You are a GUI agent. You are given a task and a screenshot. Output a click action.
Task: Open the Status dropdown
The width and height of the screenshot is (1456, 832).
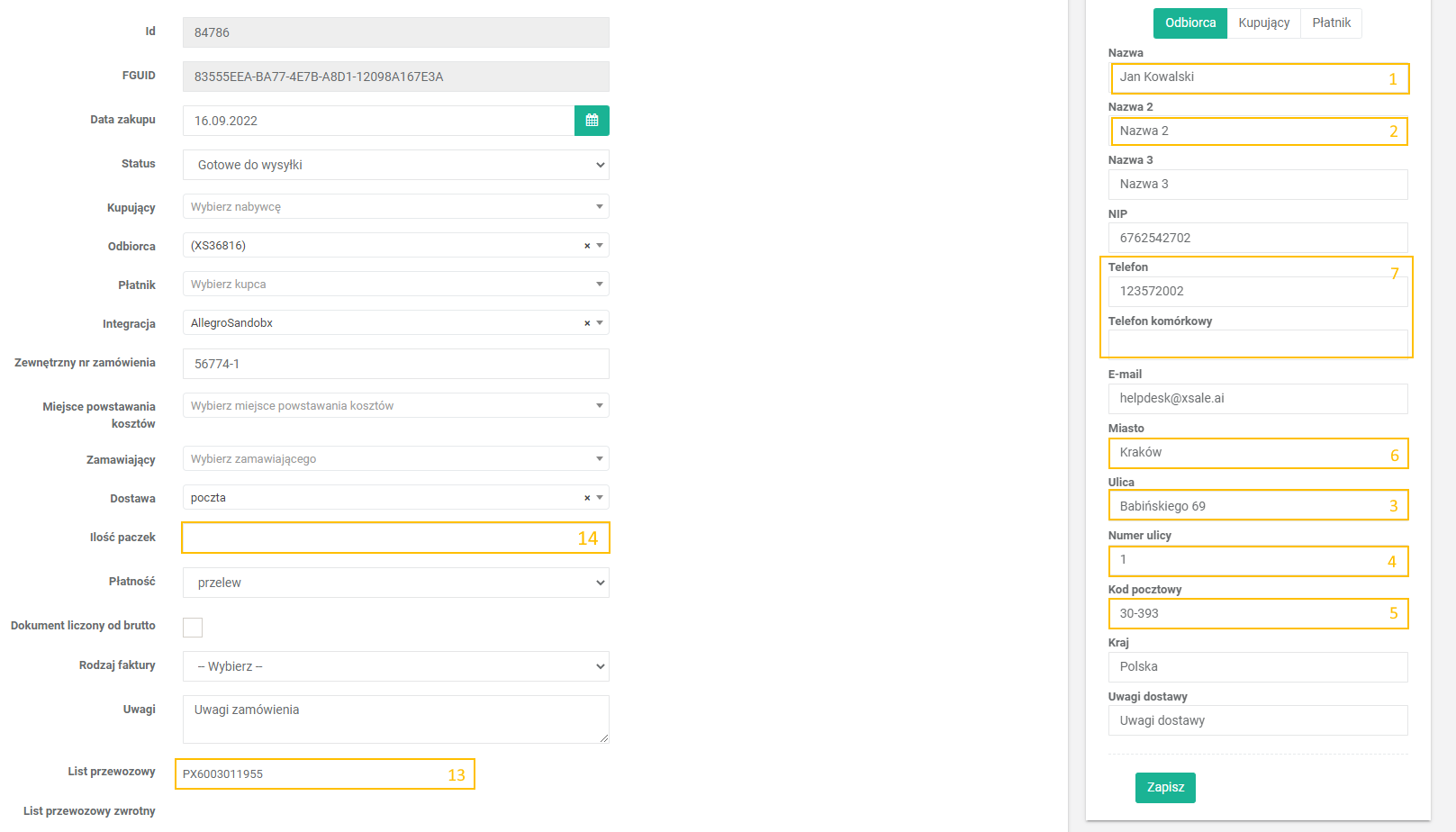(x=395, y=165)
